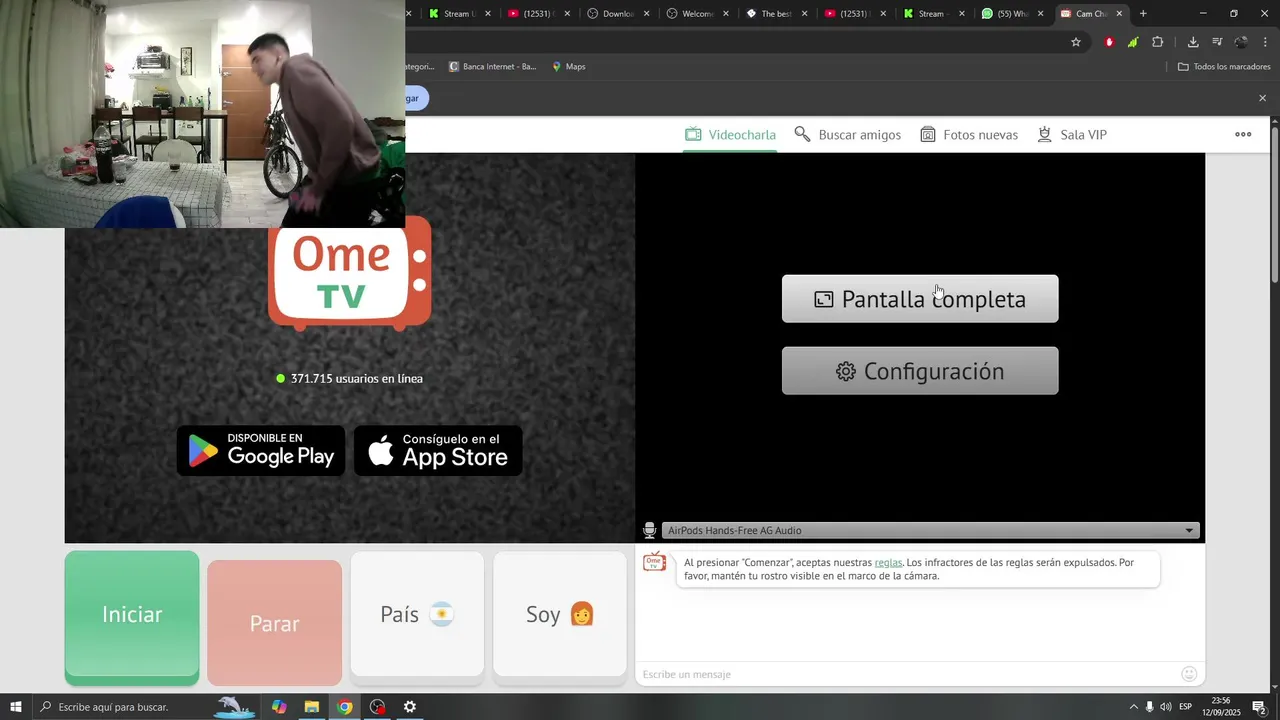Open Todos los marcadores folder
Screen dimensions: 1280x720
(x=1224, y=66)
